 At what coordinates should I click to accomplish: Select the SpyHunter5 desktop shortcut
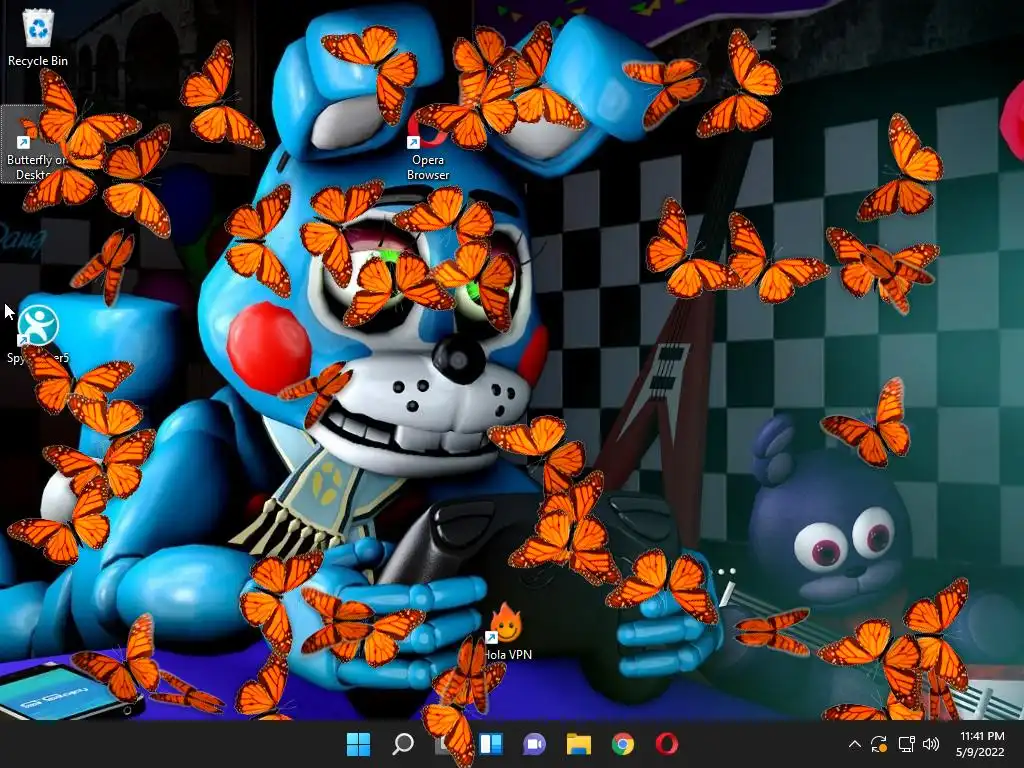[38, 334]
